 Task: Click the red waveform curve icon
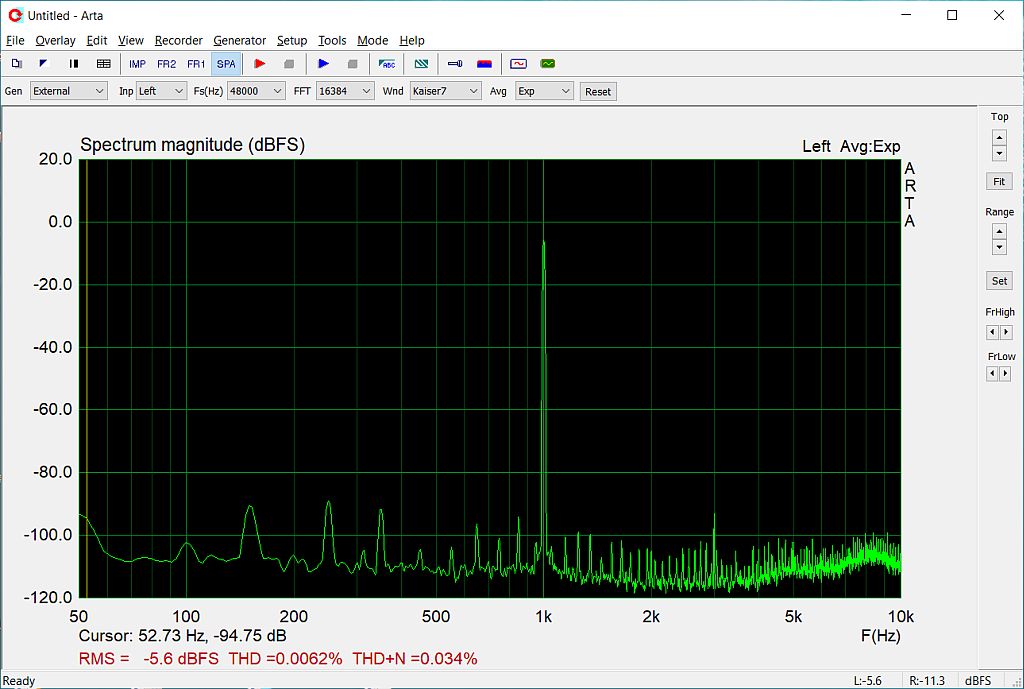pyautogui.click(x=519, y=63)
